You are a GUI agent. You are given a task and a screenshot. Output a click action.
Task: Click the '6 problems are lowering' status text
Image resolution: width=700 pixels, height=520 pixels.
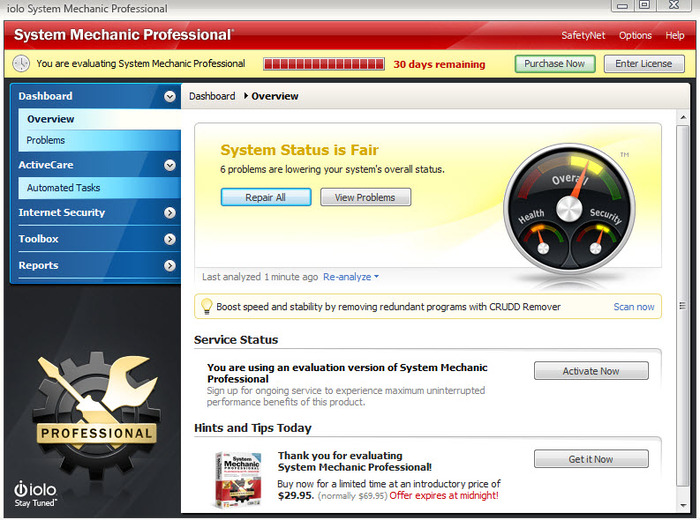pyautogui.click(x=332, y=170)
